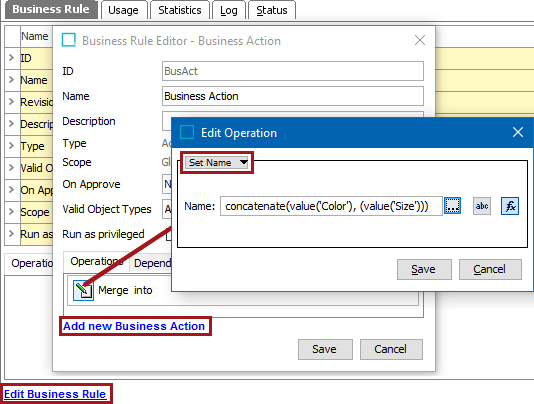Screen dimensions: 534x404
Task: Click Save in the Edit Operation dialog
Action: click(424, 269)
